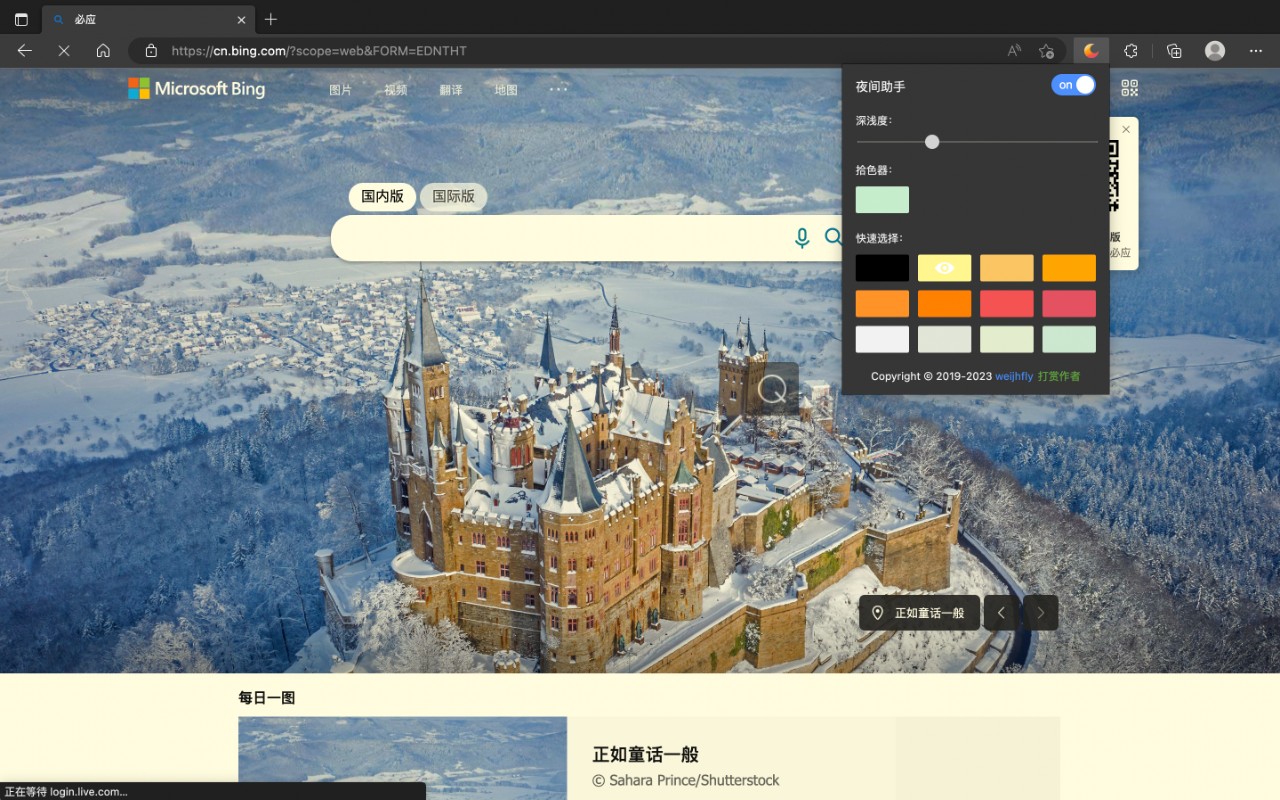
Task: Click the 快速选择 label
Action: pos(879,238)
